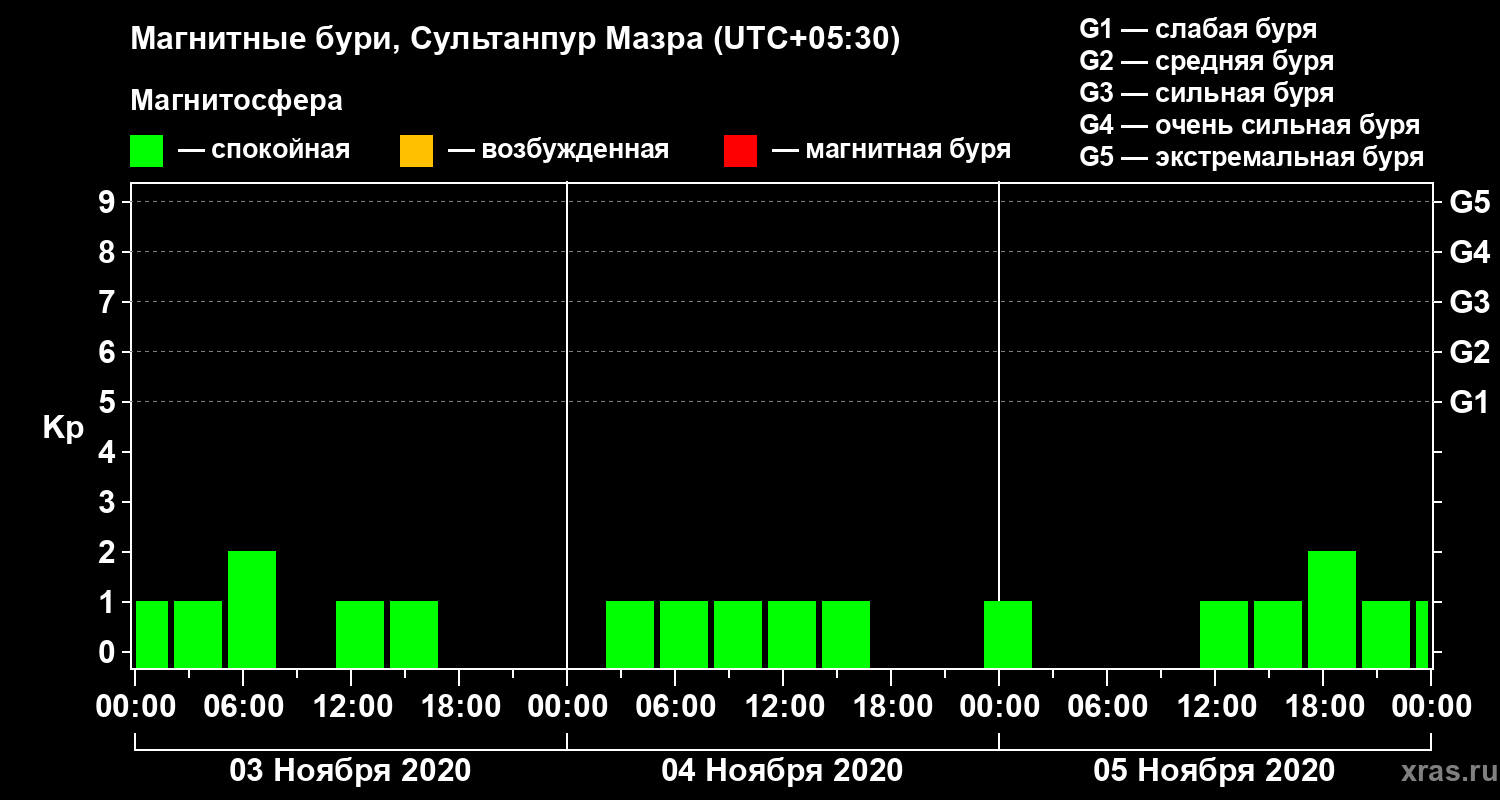Screen dimensions: 1500x800
Task: Click the red 'магнитная буря' legend swatch
Action: tap(740, 151)
